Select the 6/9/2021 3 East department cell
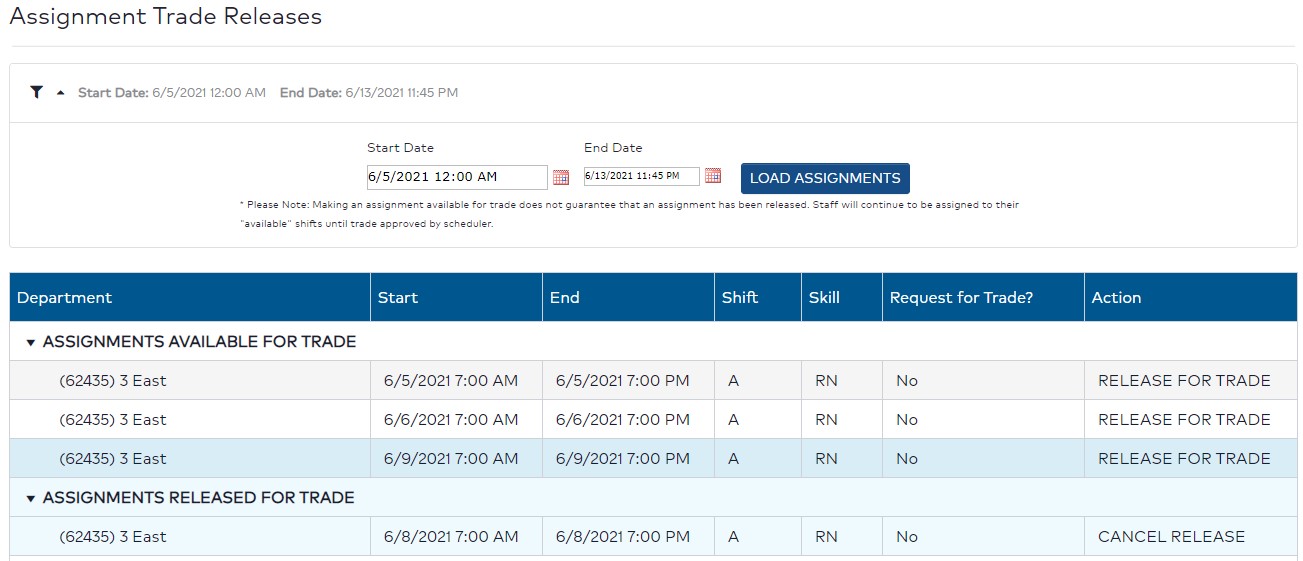Screen dimensions: 1303x561 pyautogui.click(x=113, y=459)
